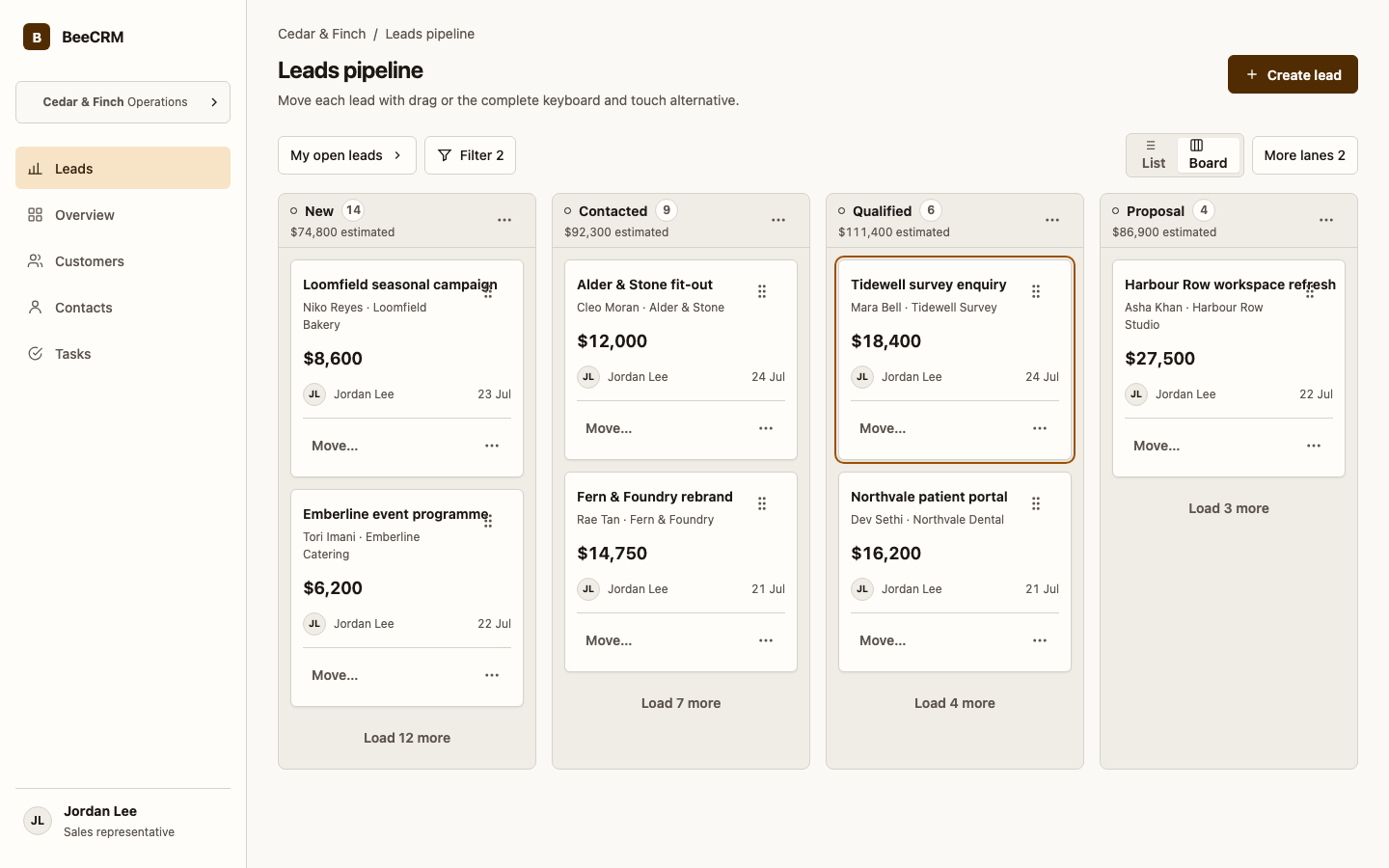Click the $111,400 estimated total

(893, 232)
